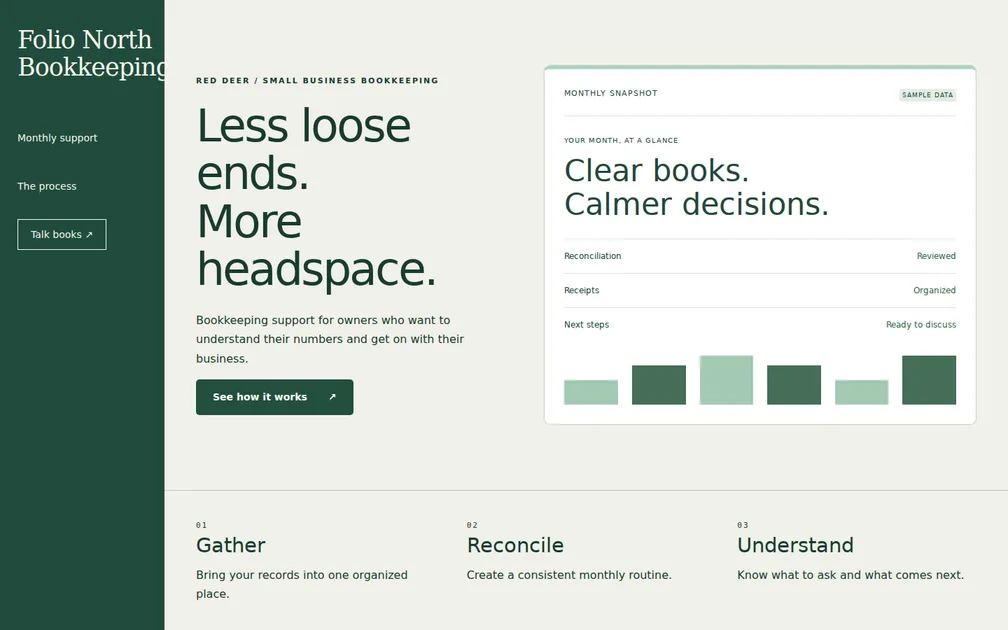Screen dimensions: 1008x630
Task: Select the Receipts row label
Action: pyautogui.click(x=581, y=290)
